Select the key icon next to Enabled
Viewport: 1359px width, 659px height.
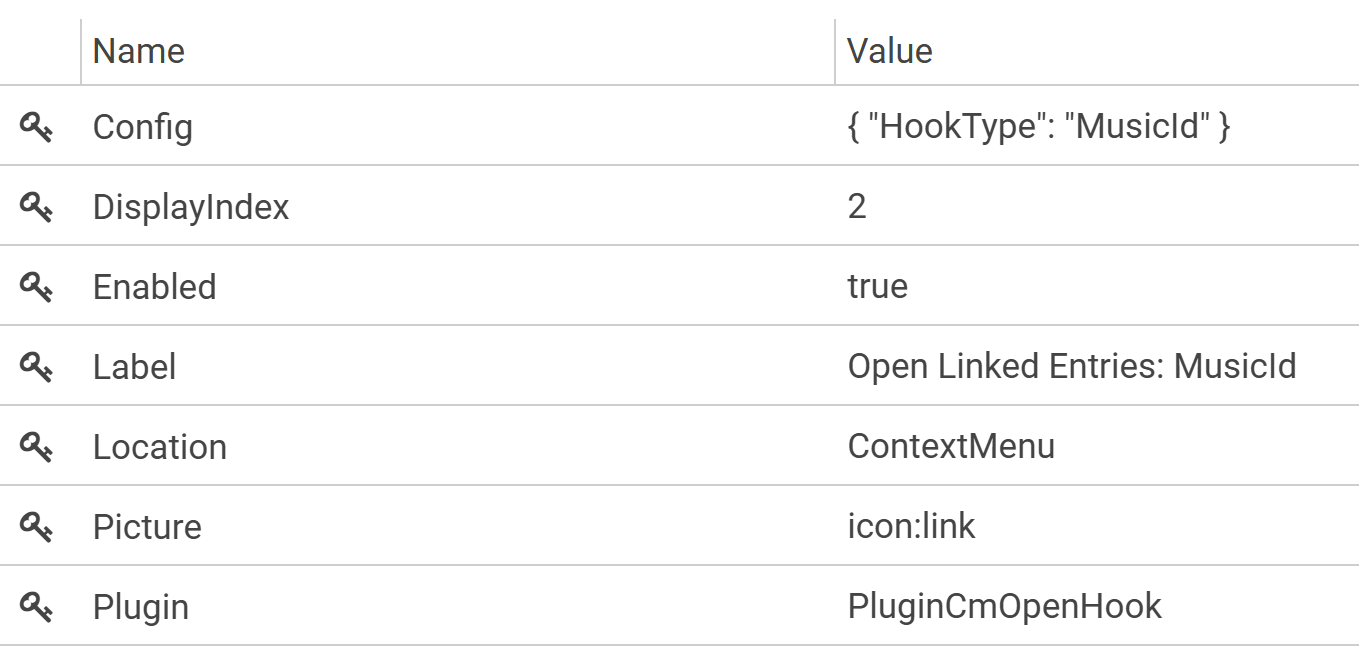pos(36,287)
